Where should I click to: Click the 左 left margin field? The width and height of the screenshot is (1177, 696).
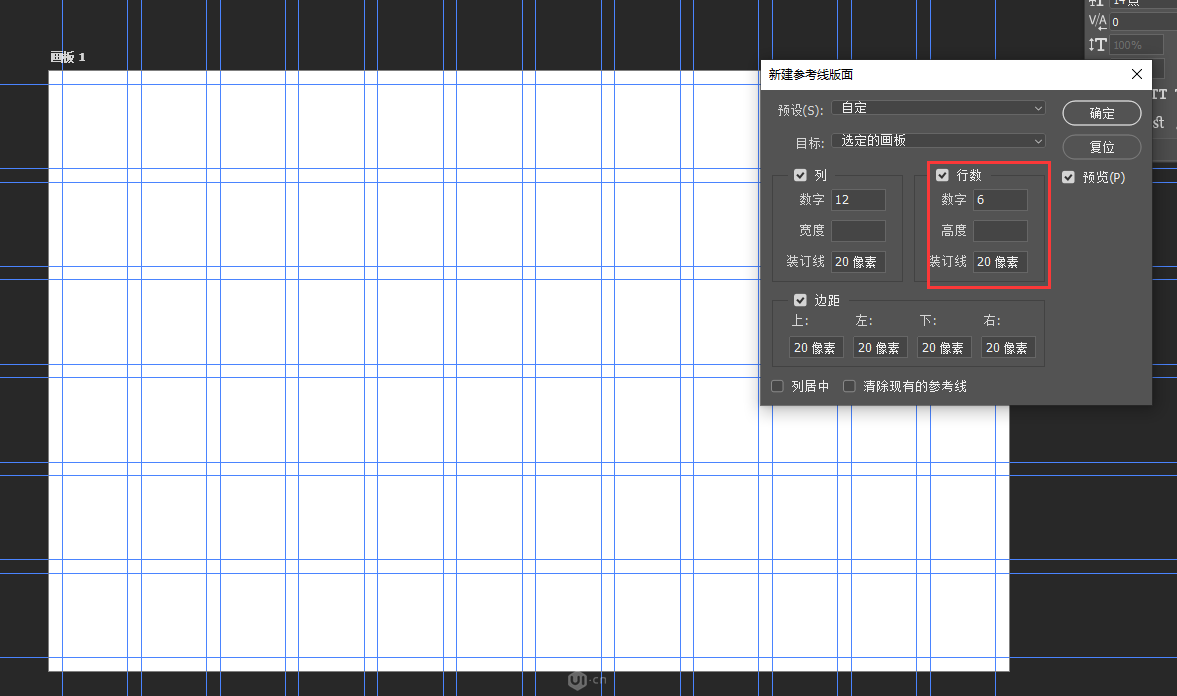coord(880,348)
